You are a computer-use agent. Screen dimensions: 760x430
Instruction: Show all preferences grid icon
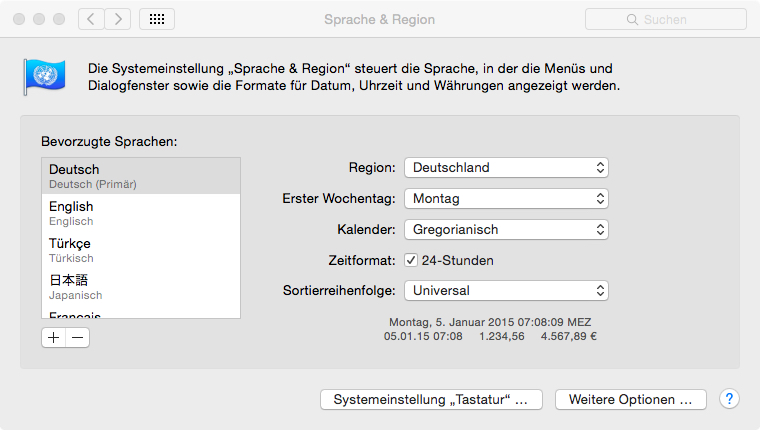coord(157,19)
